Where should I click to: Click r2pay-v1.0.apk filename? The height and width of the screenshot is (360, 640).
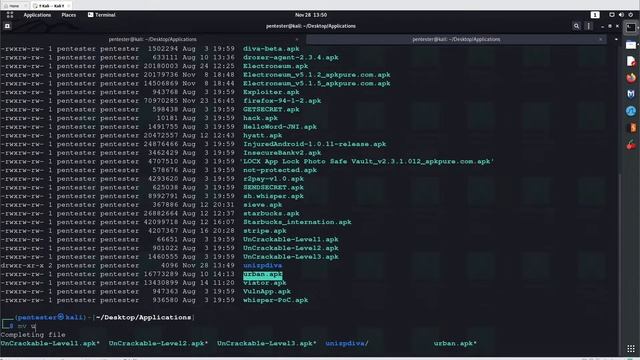click(x=273, y=179)
